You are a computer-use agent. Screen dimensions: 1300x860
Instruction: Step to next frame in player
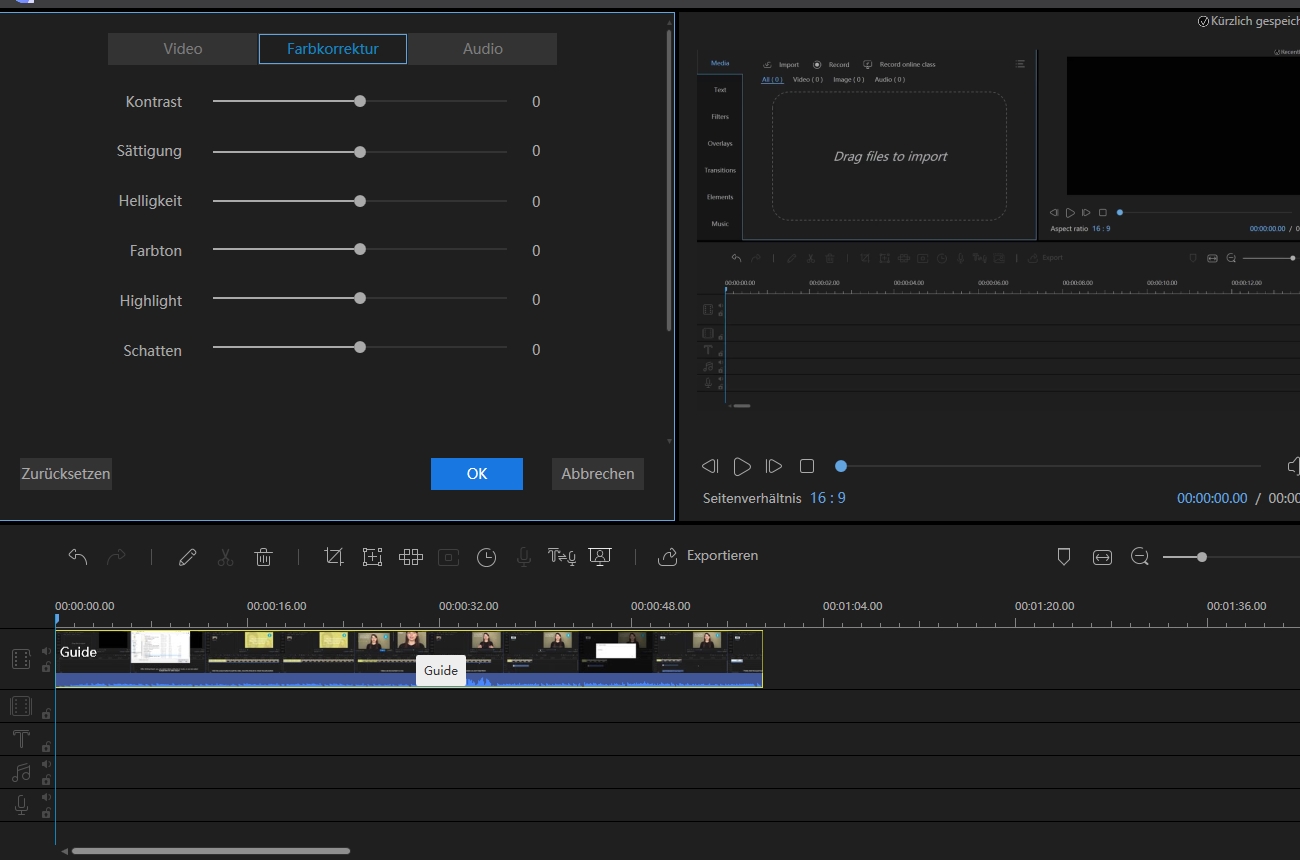coord(773,466)
